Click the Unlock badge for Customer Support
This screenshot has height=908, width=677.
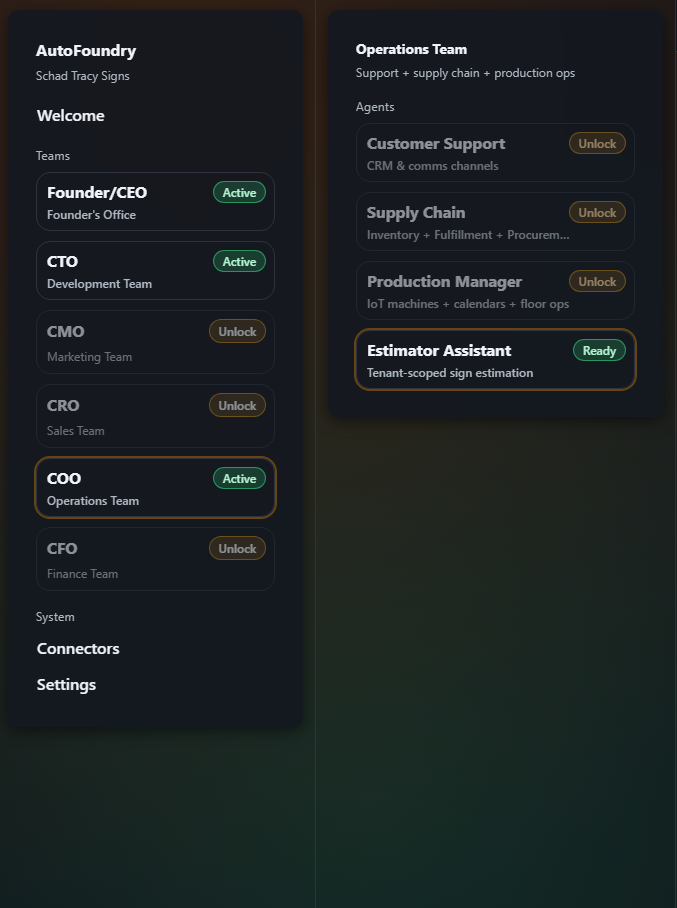click(x=597, y=143)
